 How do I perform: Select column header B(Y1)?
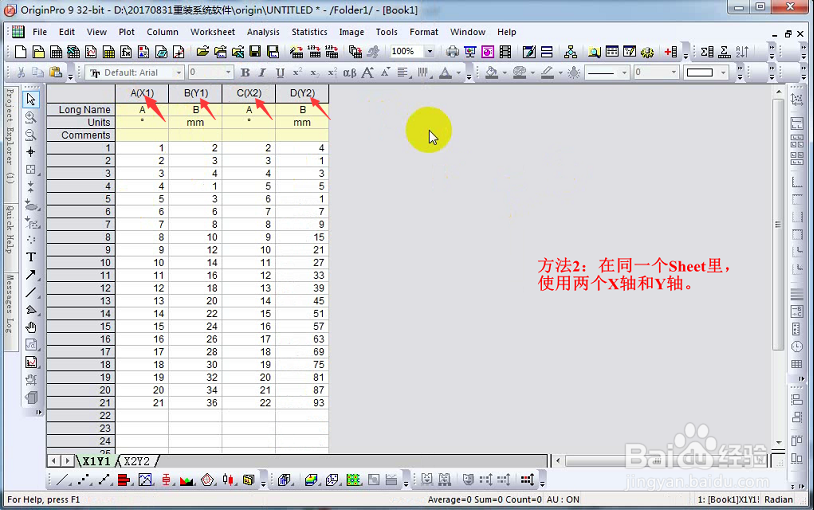point(196,93)
